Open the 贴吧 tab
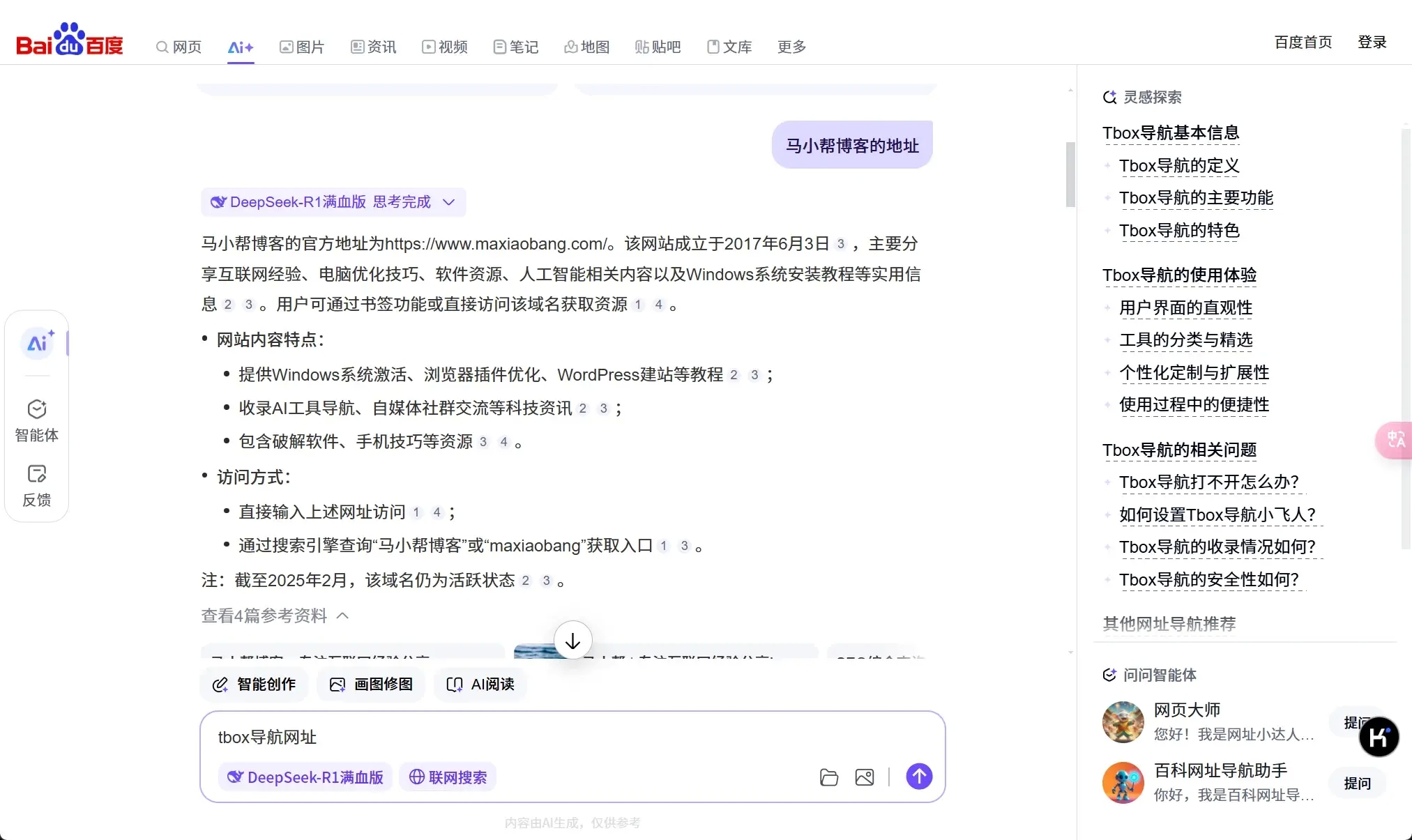This screenshot has width=1412, height=840. click(x=658, y=47)
